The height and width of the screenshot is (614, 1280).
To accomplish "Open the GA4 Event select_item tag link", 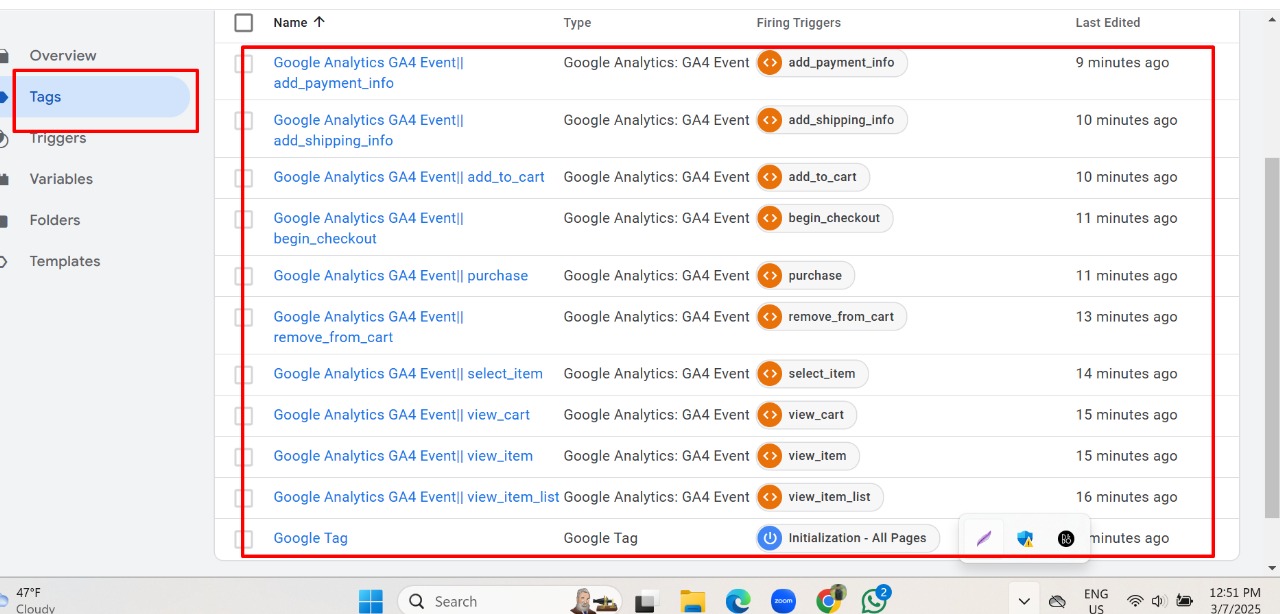I will click(408, 374).
